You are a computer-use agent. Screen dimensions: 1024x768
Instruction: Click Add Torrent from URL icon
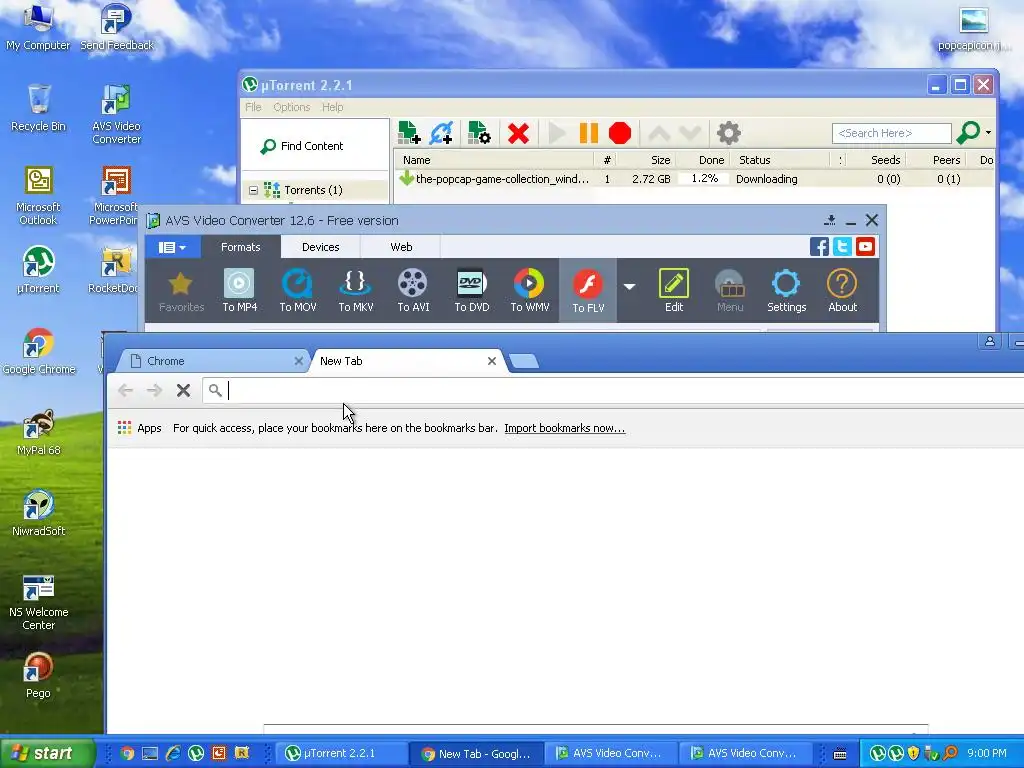(441, 133)
